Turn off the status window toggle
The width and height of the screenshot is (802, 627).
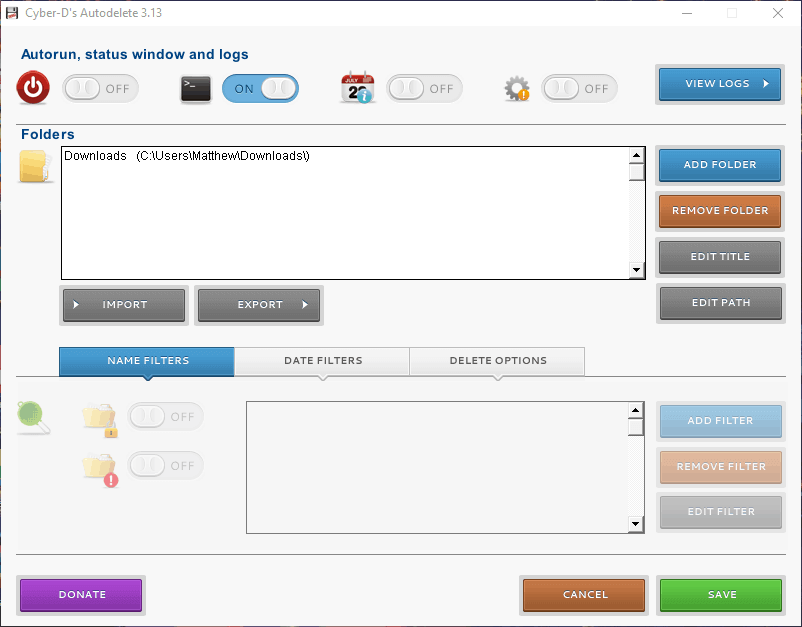tap(260, 88)
